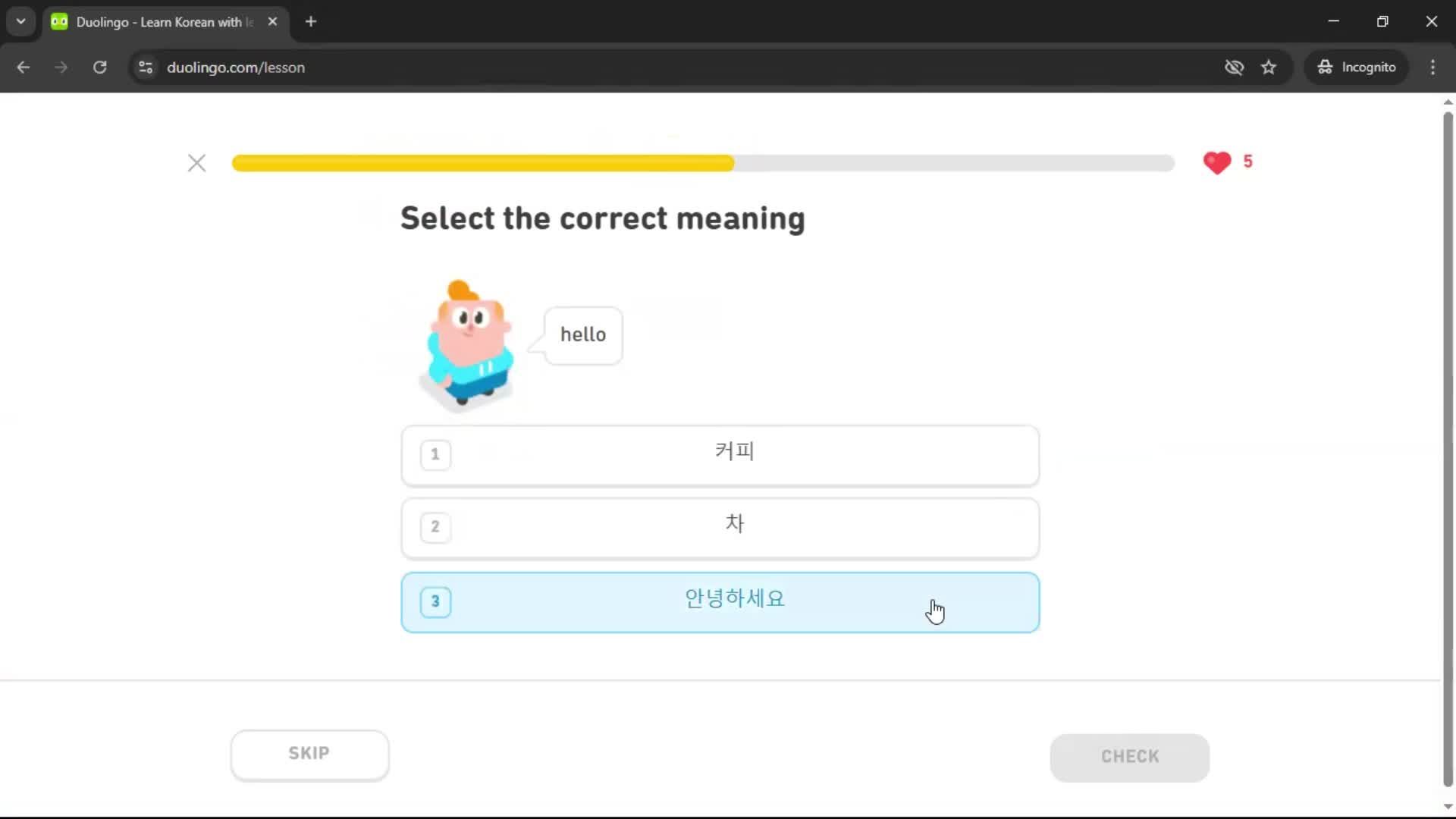Select answer option 커피

[x=720, y=454]
